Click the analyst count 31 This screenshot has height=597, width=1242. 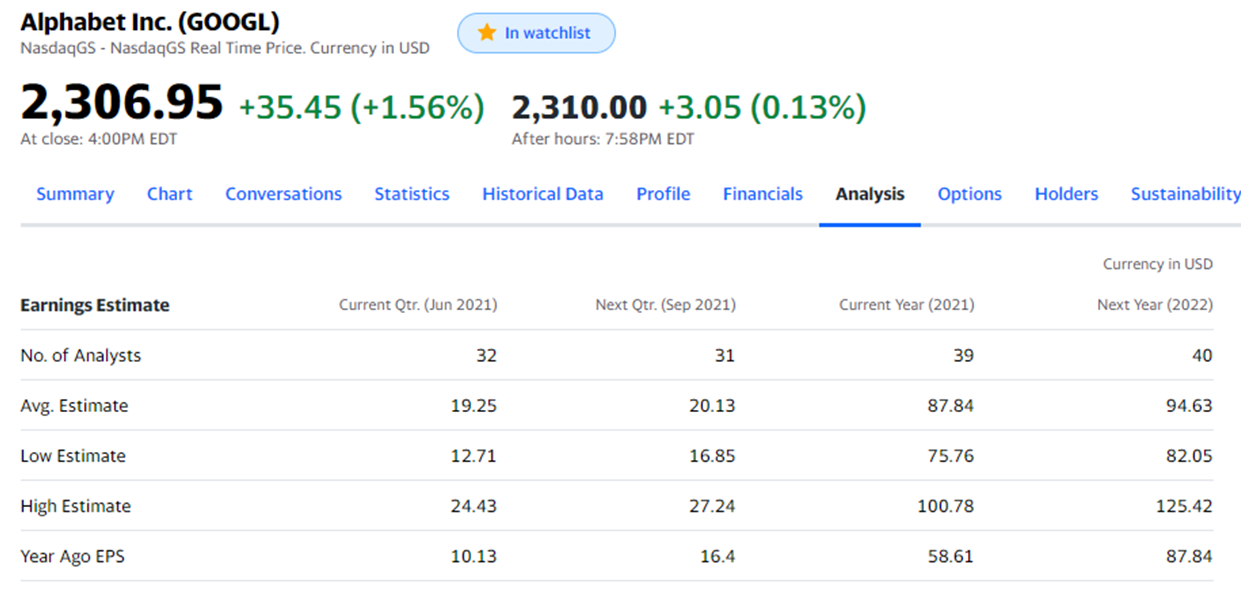725,355
